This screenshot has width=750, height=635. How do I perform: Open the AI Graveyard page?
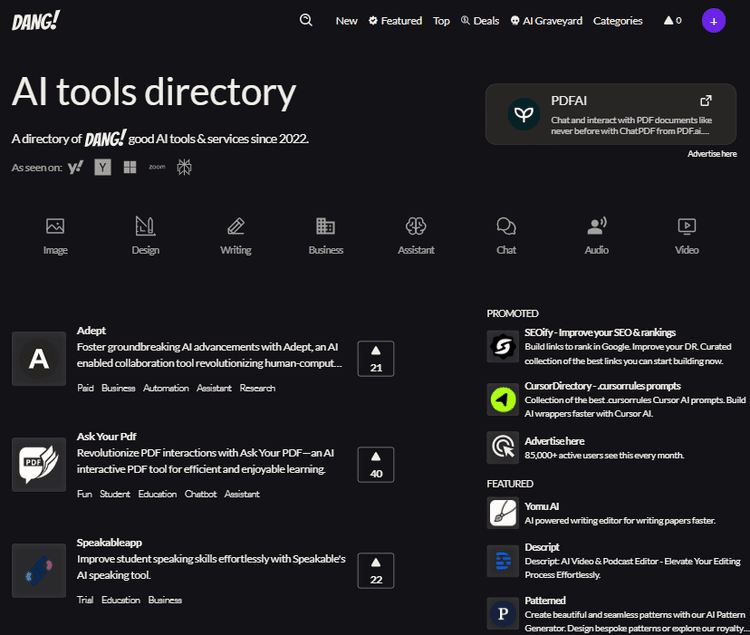click(x=546, y=21)
